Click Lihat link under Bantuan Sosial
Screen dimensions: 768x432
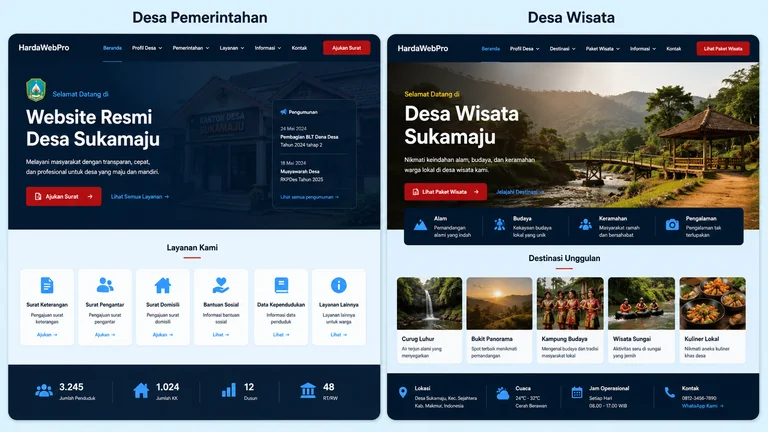point(221,335)
